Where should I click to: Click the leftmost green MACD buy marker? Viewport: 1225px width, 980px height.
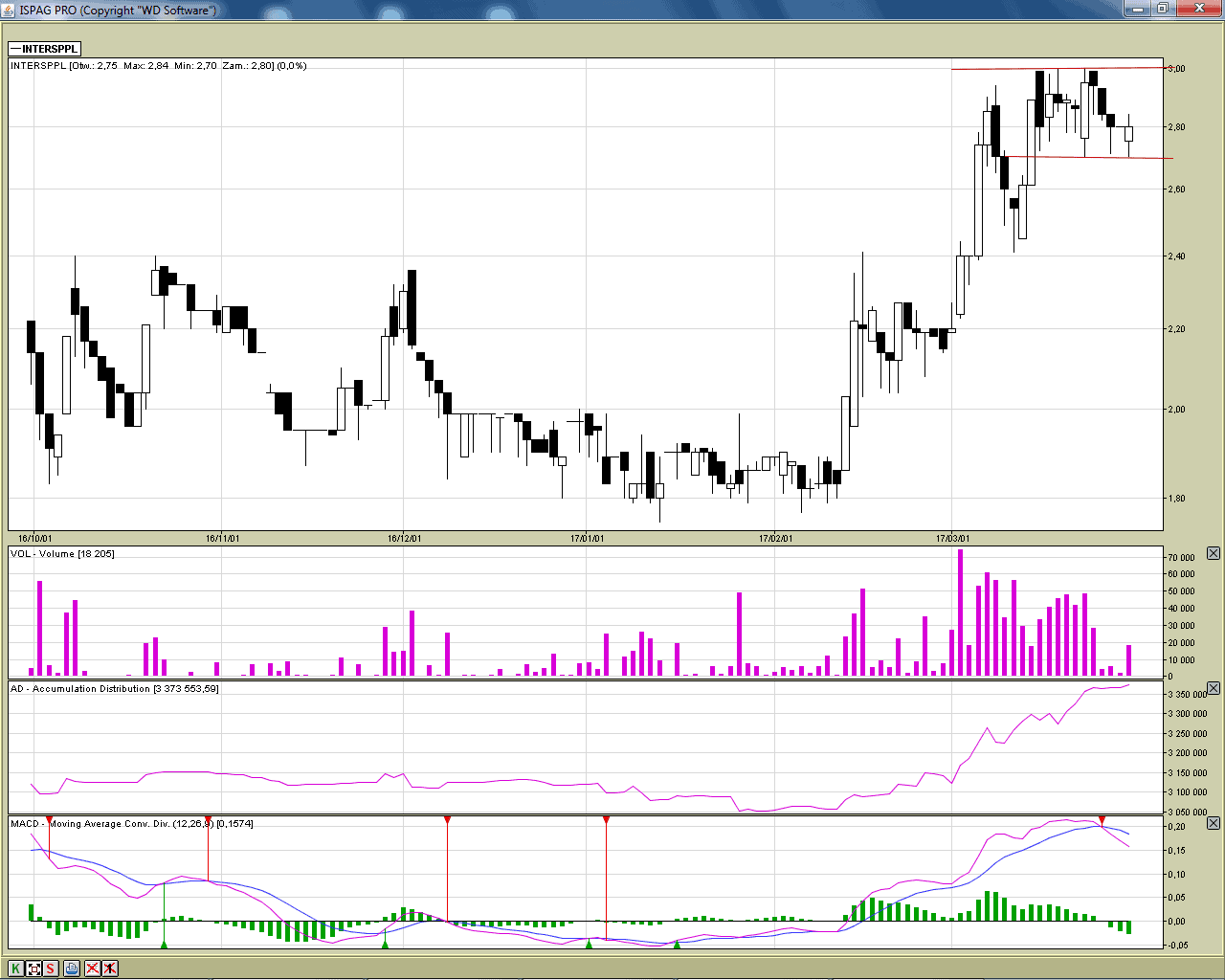(x=164, y=945)
